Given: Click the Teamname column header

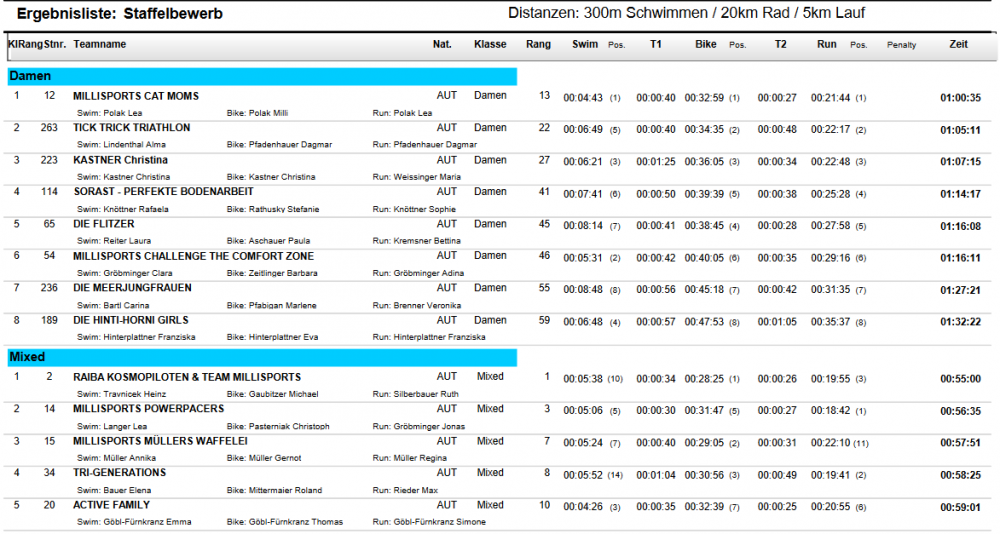Looking at the screenshot, I should coord(100,45).
